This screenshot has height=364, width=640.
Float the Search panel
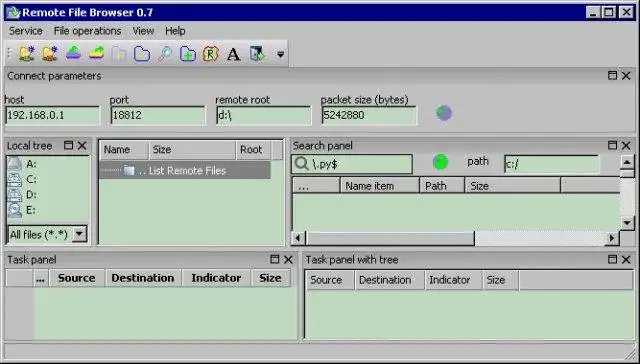tap(612, 145)
